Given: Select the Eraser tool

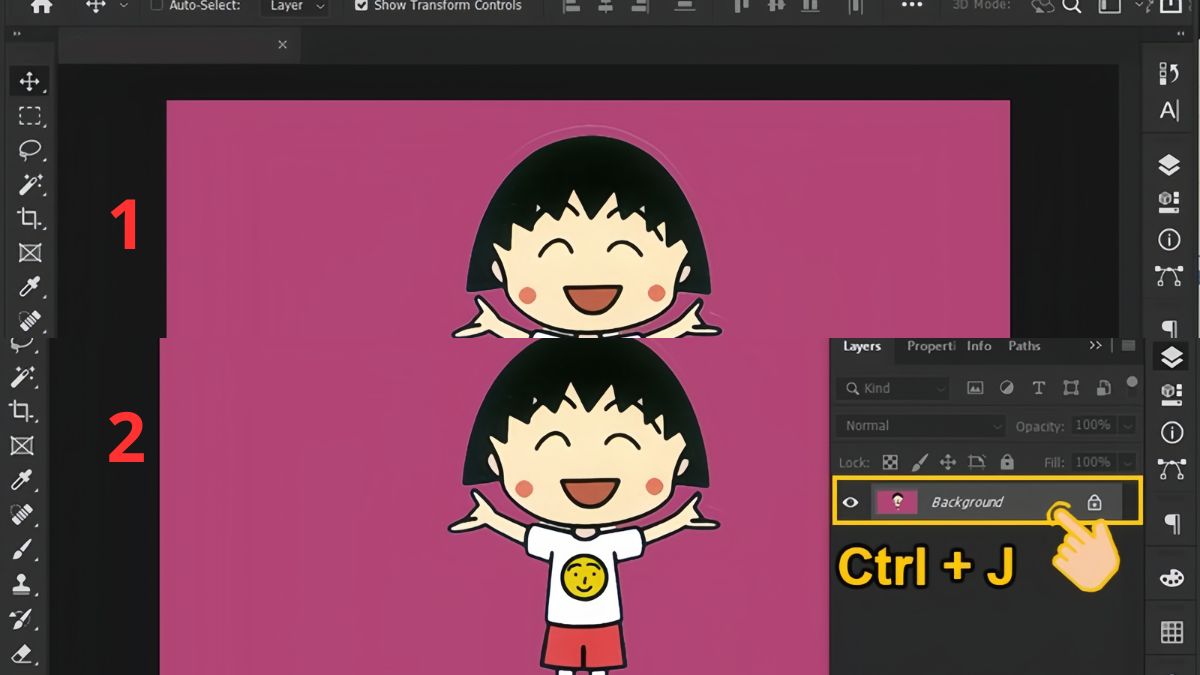Looking at the screenshot, I should pyautogui.click(x=21, y=654).
